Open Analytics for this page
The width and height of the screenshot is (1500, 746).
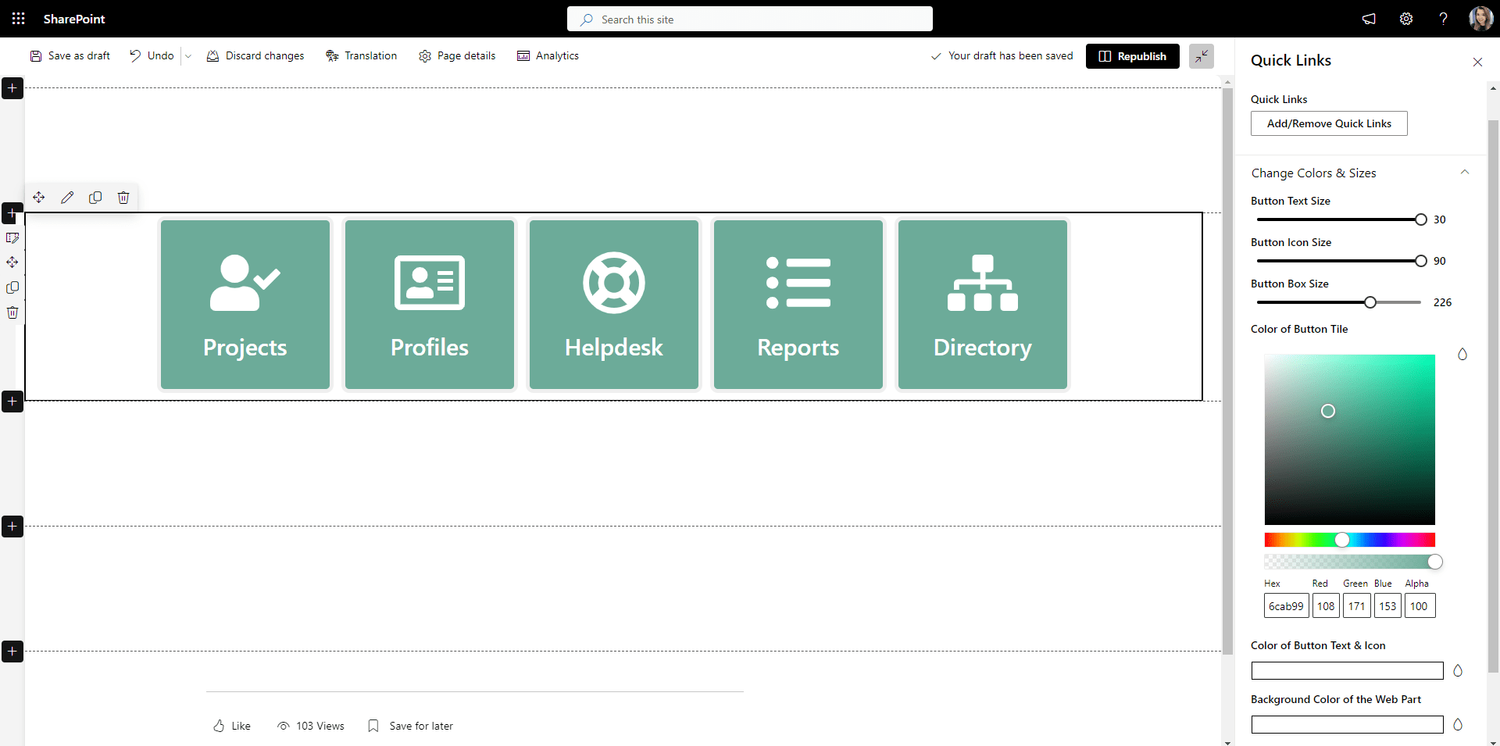548,55
